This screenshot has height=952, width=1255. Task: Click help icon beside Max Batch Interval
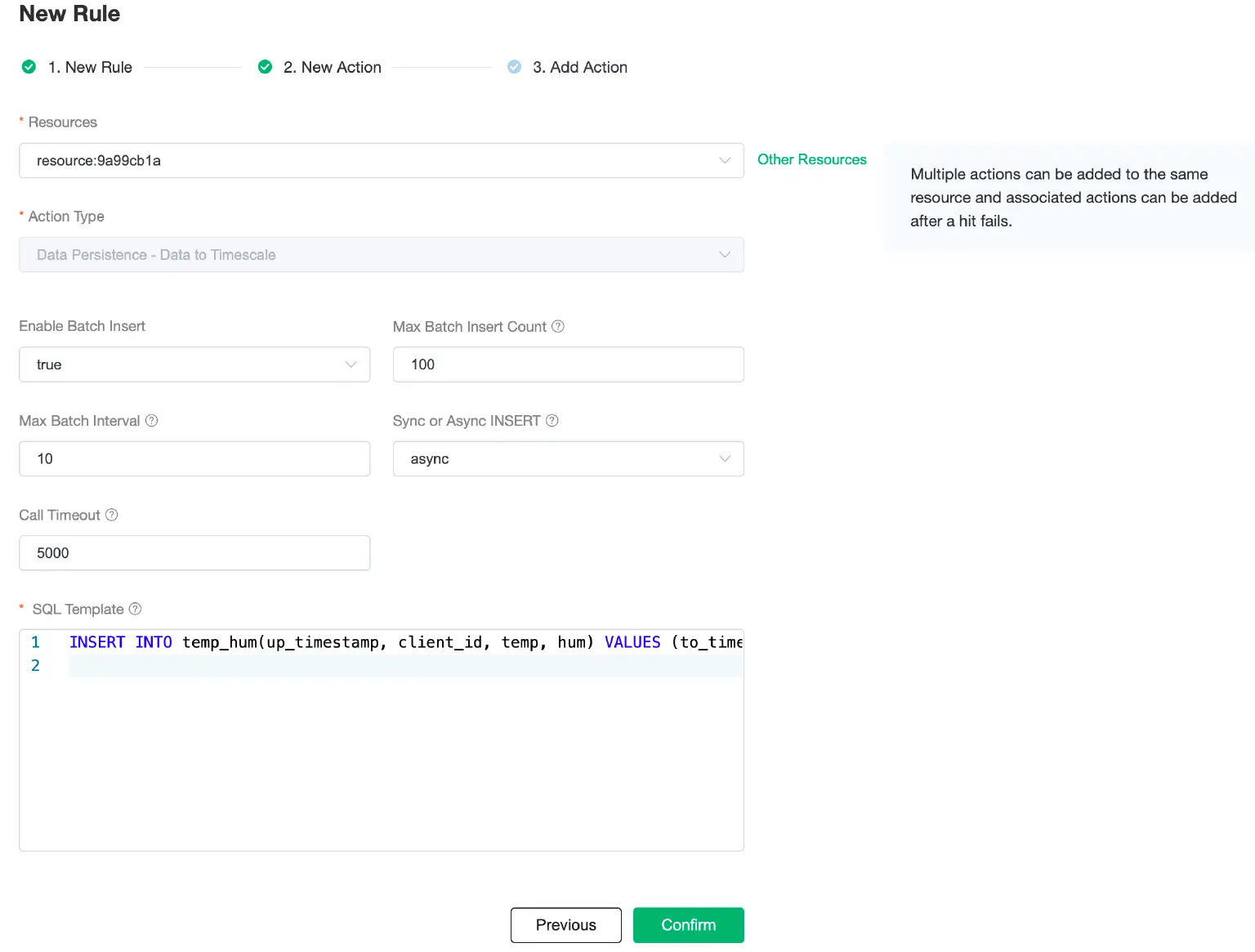click(x=151, y=421)
